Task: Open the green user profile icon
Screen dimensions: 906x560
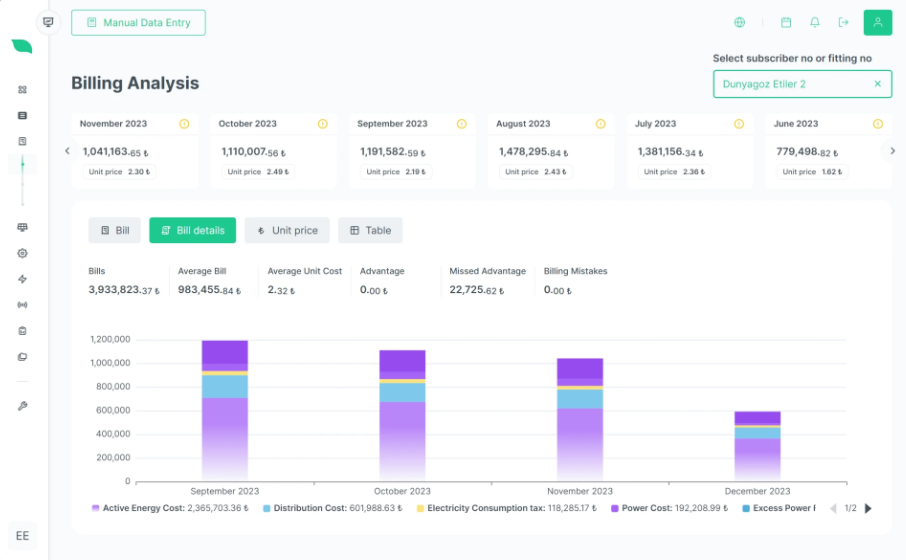Action: (x=878, y=23)
